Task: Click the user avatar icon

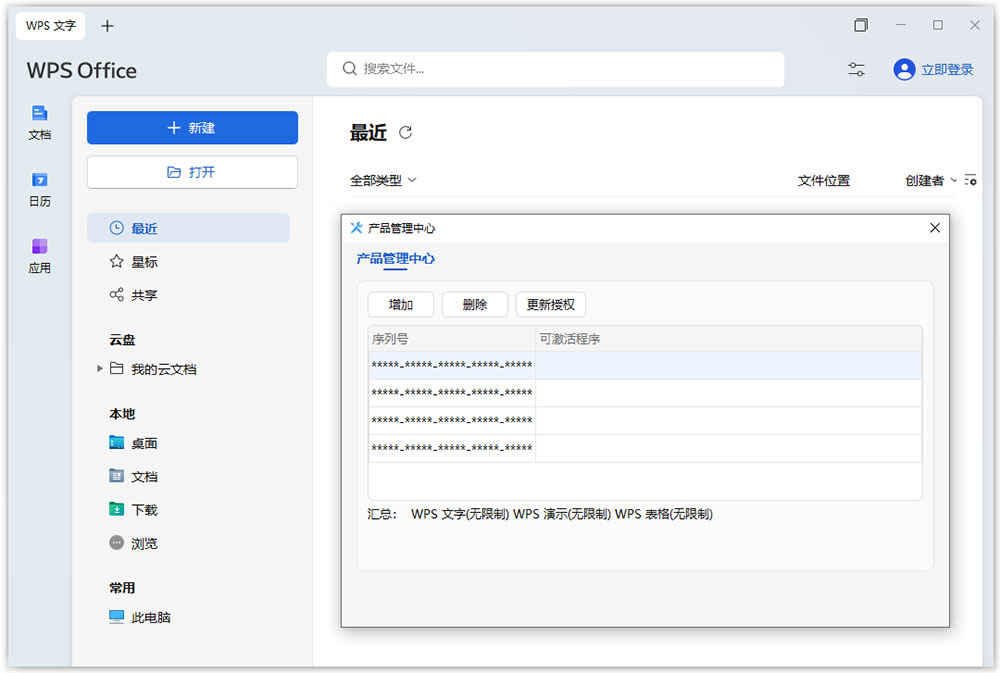Action: [x=904, y=69]
